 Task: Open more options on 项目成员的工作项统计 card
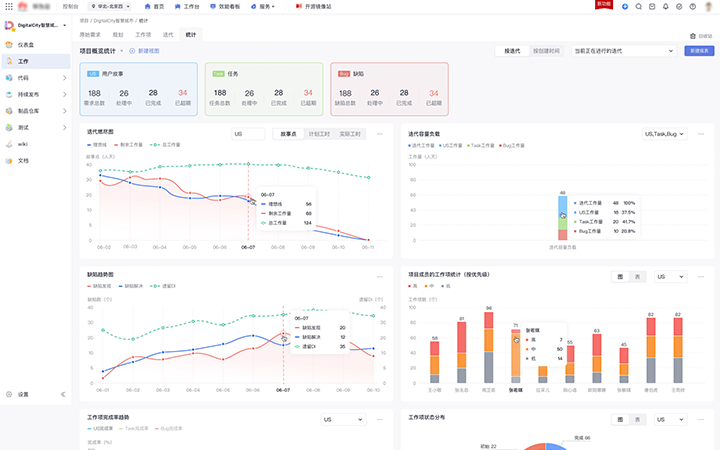pyautogui.click(x=701, y=276)
